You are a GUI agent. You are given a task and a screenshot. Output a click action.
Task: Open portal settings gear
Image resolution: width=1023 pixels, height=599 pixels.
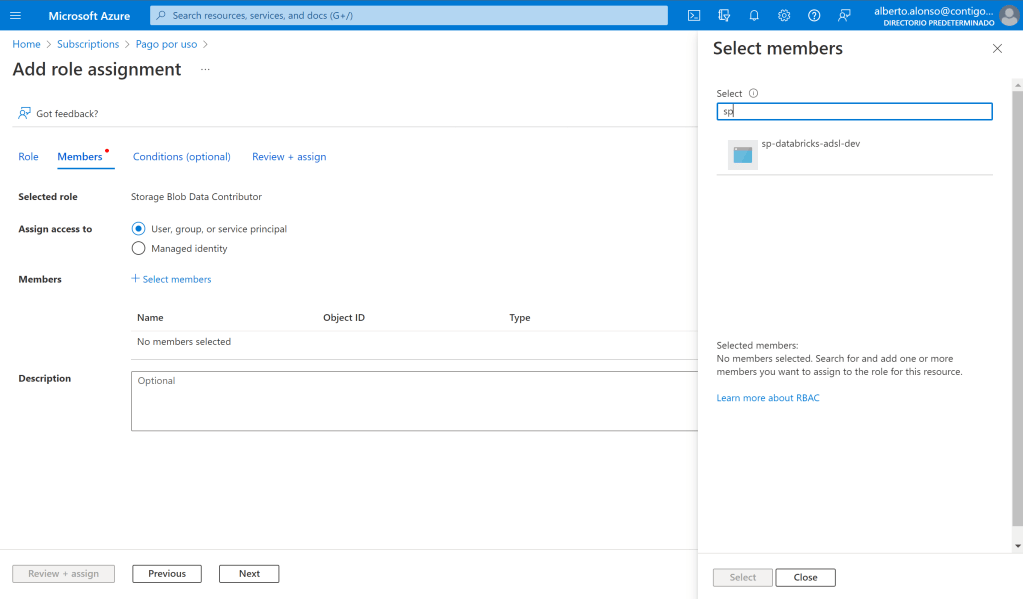click(784, 15)
